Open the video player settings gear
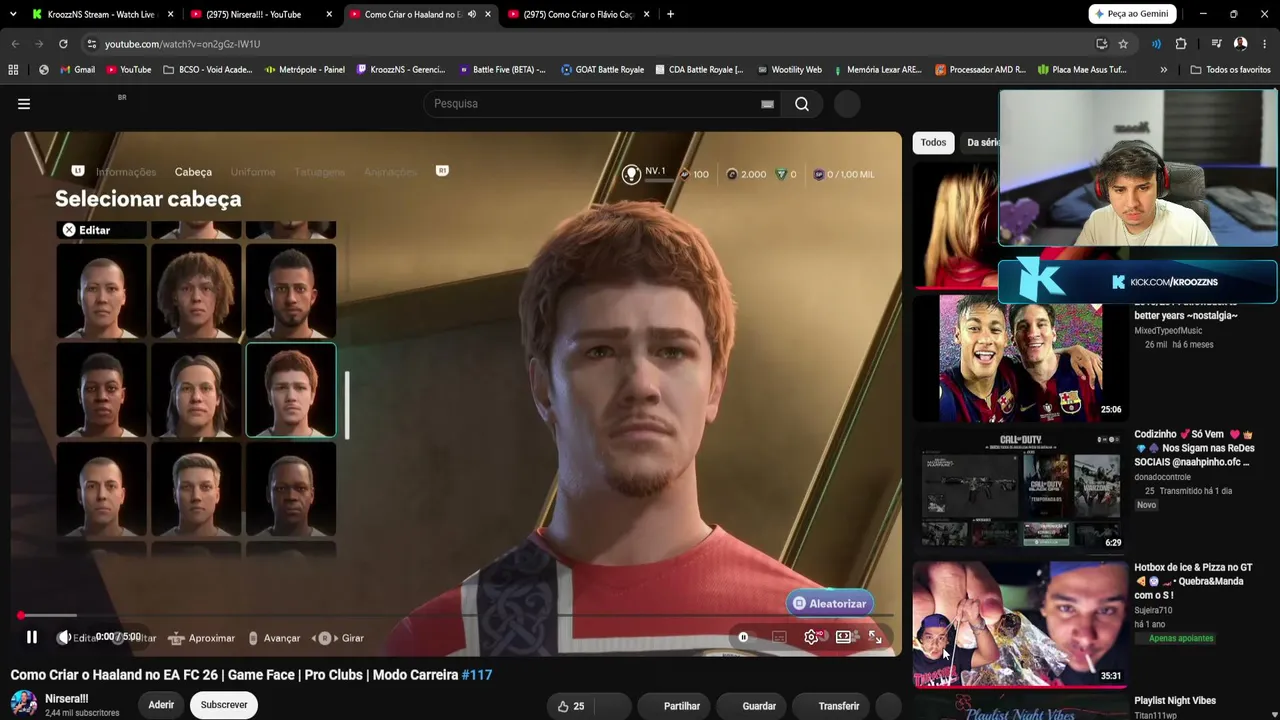Image resolution: width=1280 pixels, height=720 pixels. 811,637
